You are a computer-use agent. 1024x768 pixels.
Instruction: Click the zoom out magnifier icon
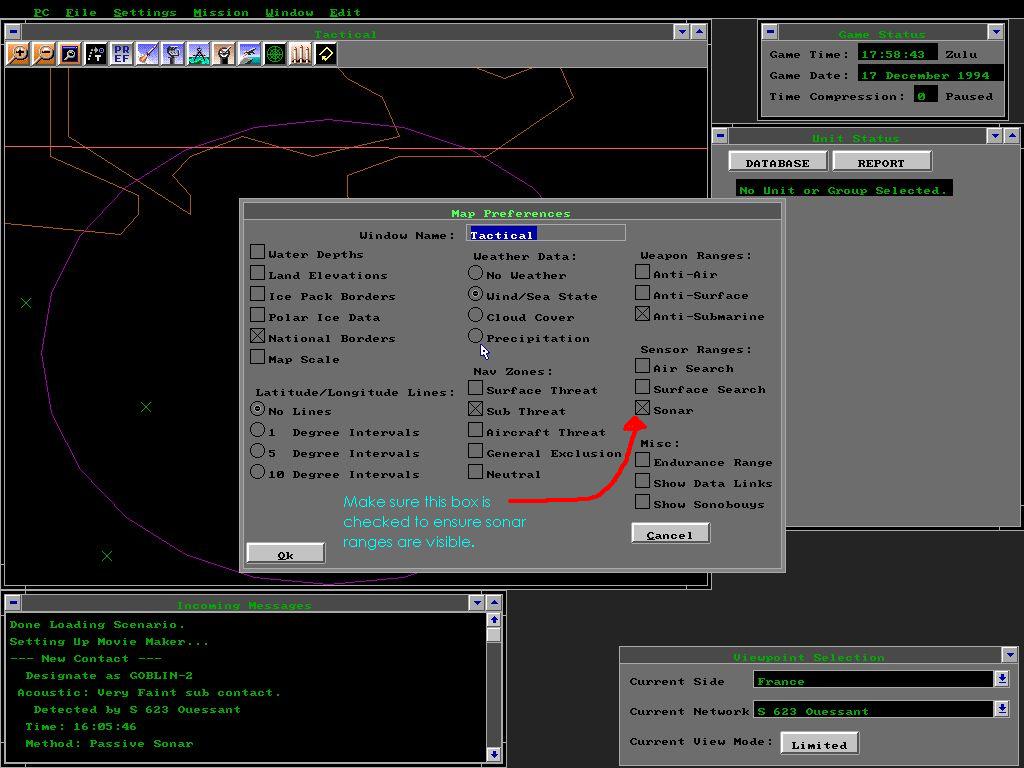pos(44,54)
